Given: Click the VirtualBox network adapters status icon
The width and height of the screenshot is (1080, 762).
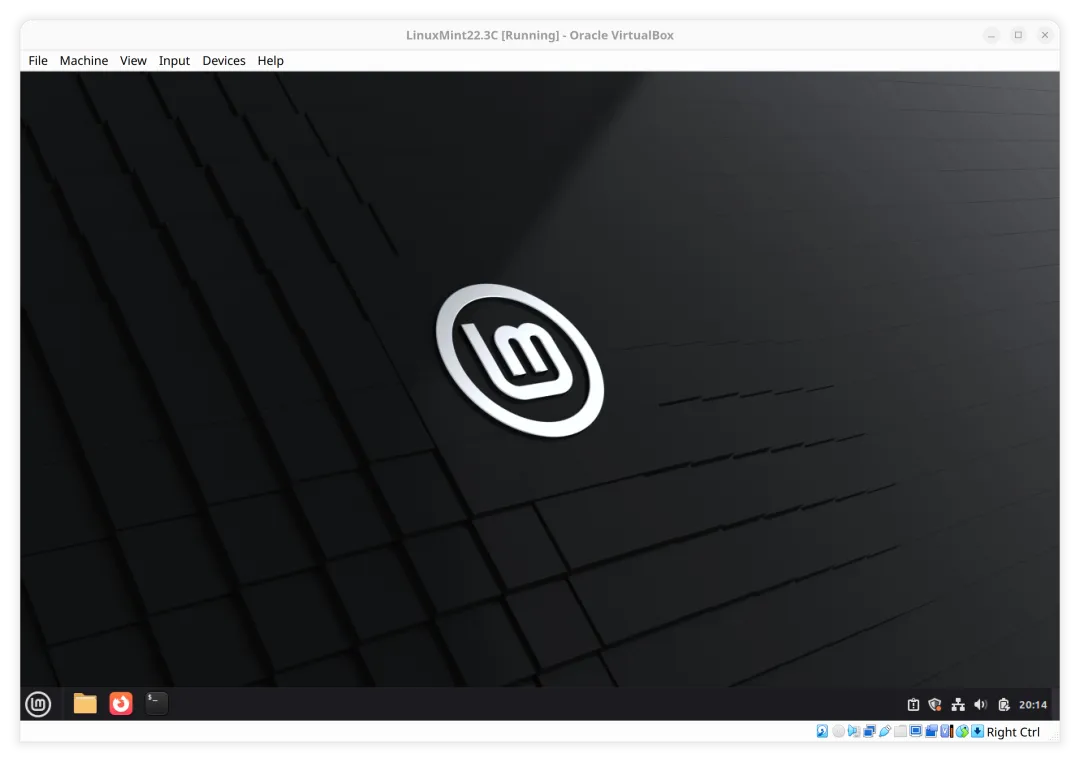Looking at the screenshot, I should [x=869, y=731].
